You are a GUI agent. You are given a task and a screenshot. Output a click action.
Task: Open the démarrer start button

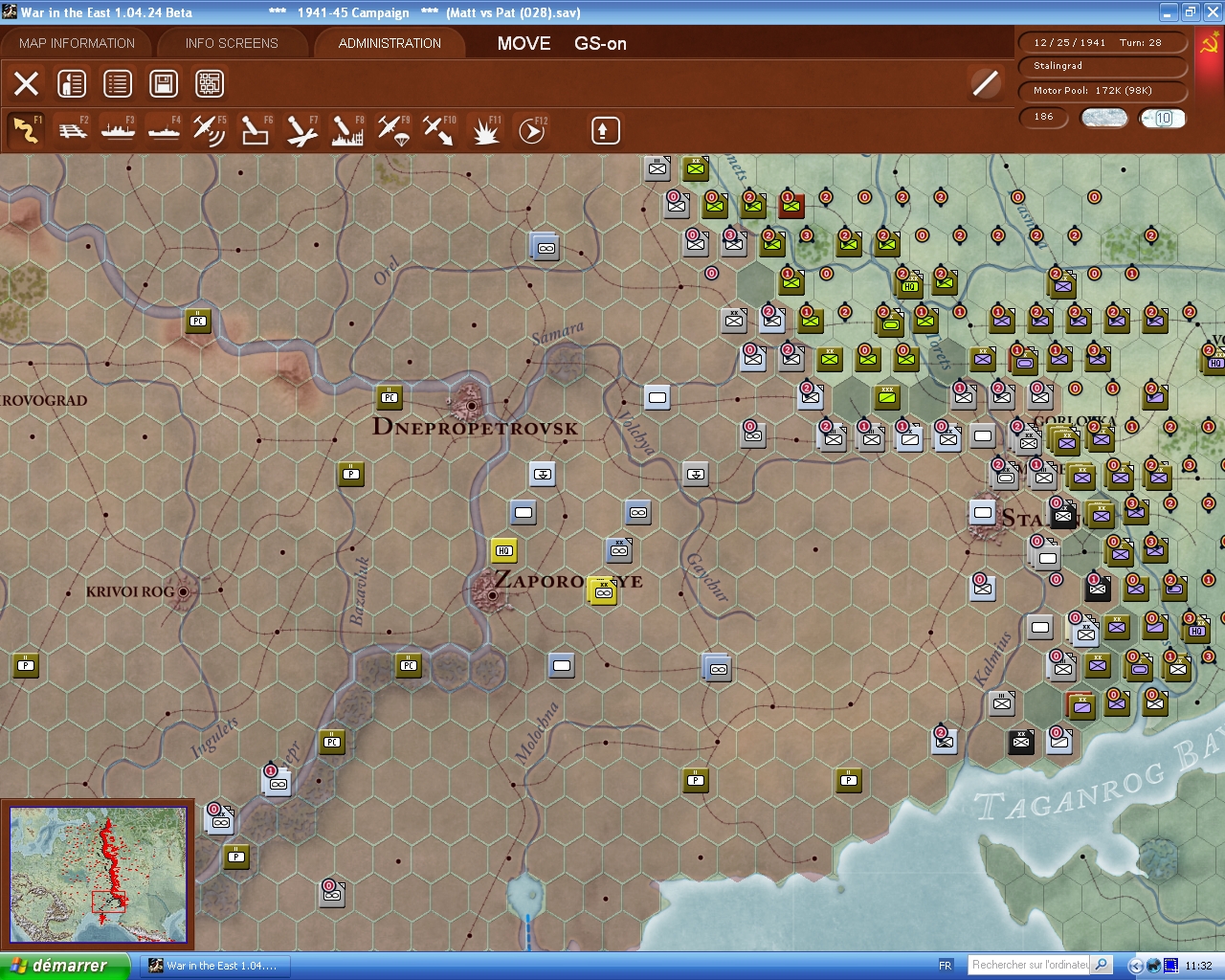point(65,966)
